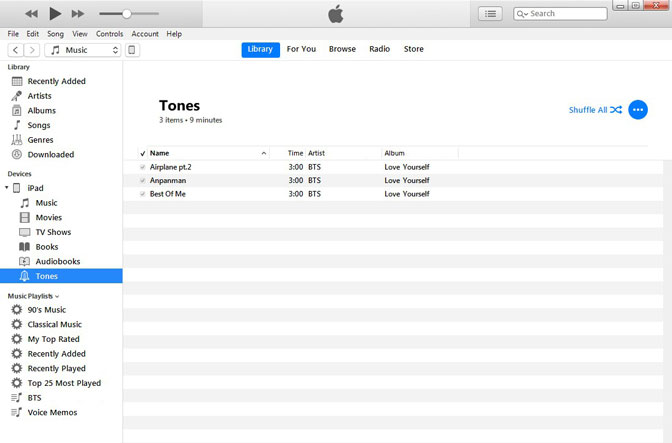Select the Library tab

click(x=260, y=49)
